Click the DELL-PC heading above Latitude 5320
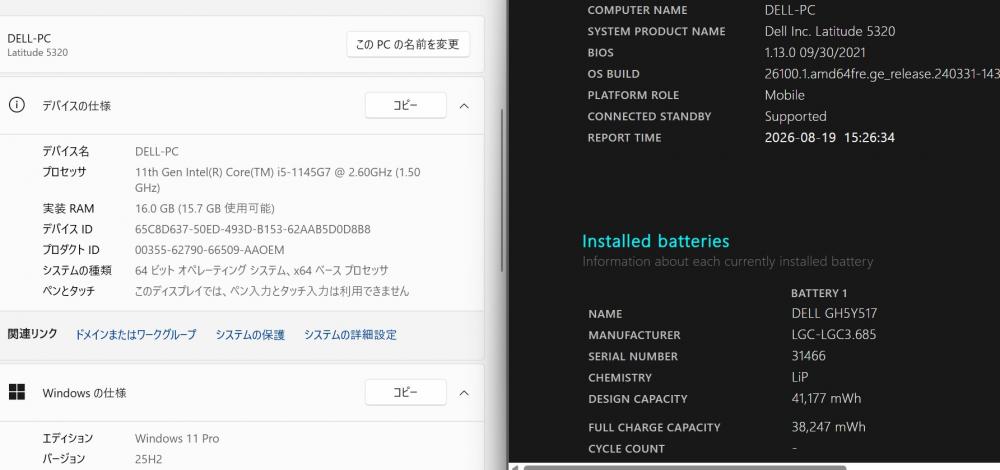 pos(29,38)
